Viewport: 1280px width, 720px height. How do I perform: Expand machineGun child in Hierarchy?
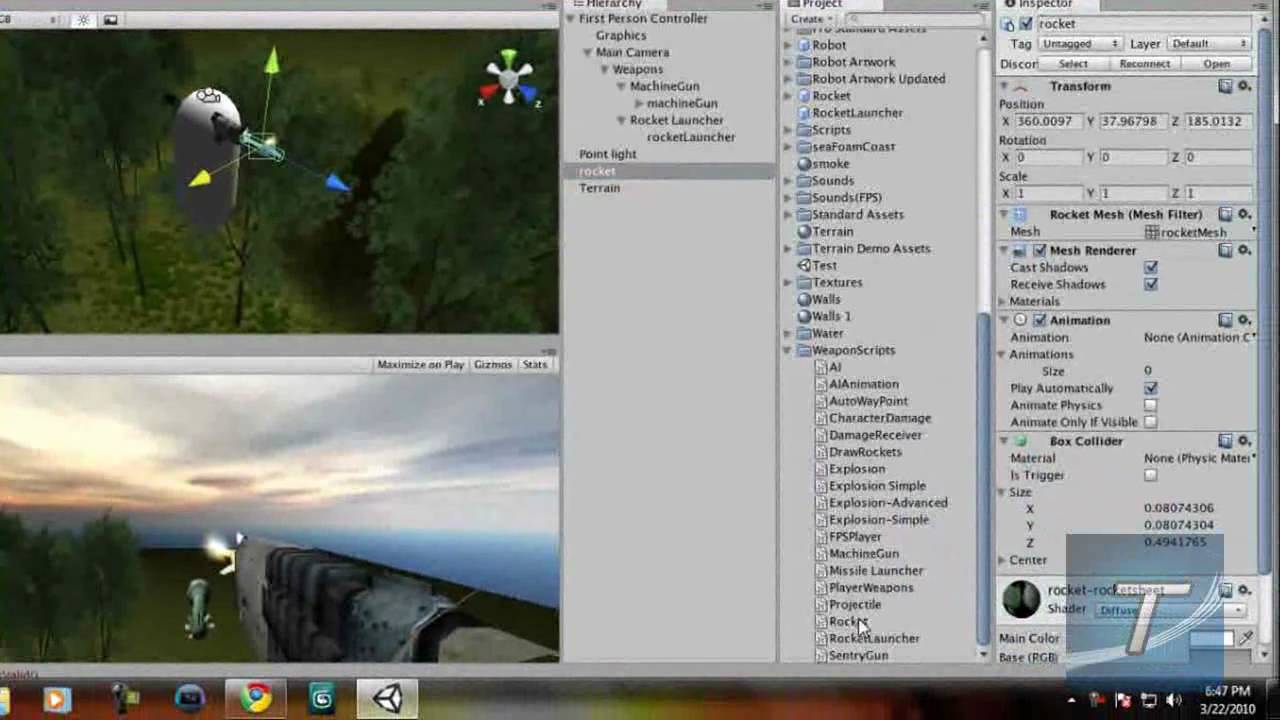click(x=638, y=104)
